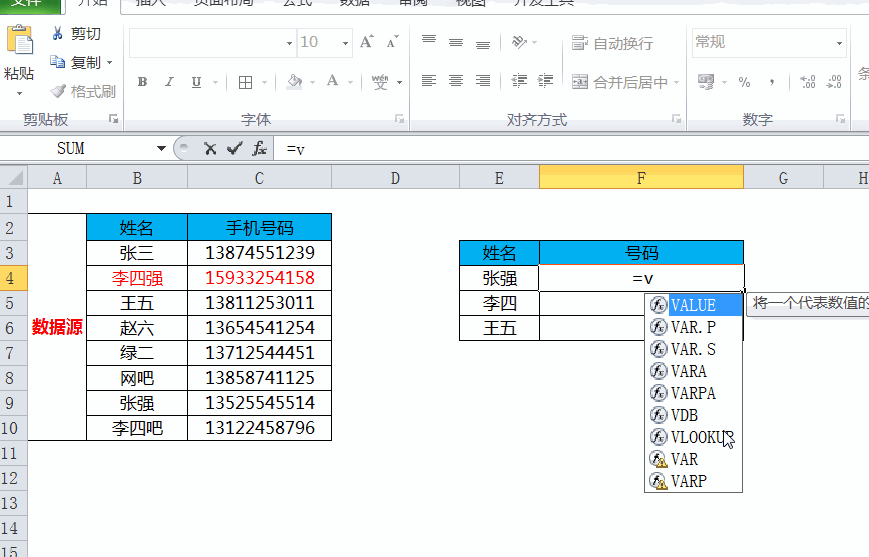The image size is (869, 557).
Task: Click the text orientation icon
Action: [519, 42]
